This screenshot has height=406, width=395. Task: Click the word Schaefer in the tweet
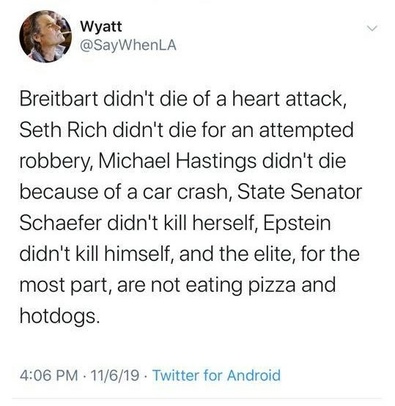point(61,223)
